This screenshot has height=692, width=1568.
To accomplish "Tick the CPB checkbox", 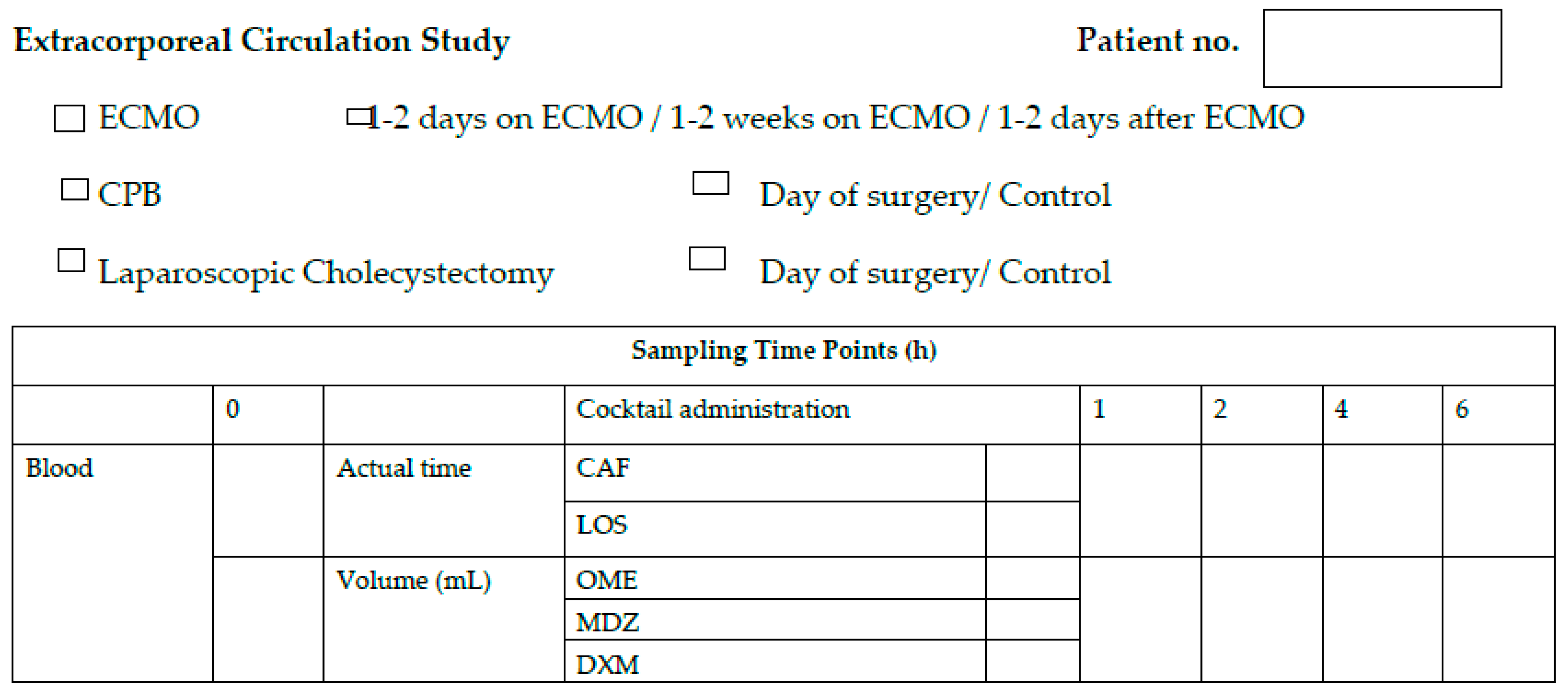I will point(75,189).
